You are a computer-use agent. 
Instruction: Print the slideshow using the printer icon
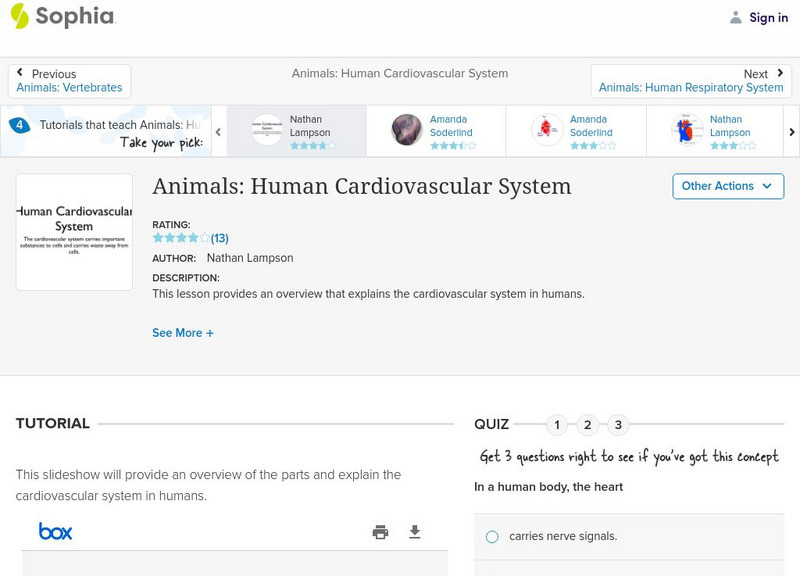tap(380, 532)
